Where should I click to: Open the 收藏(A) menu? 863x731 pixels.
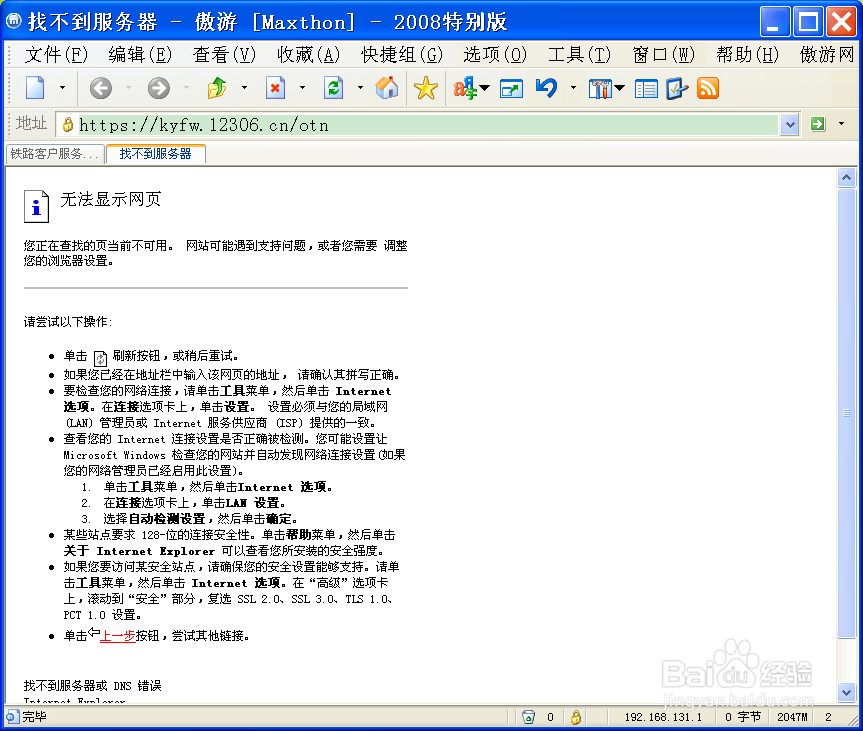(309, 54)
